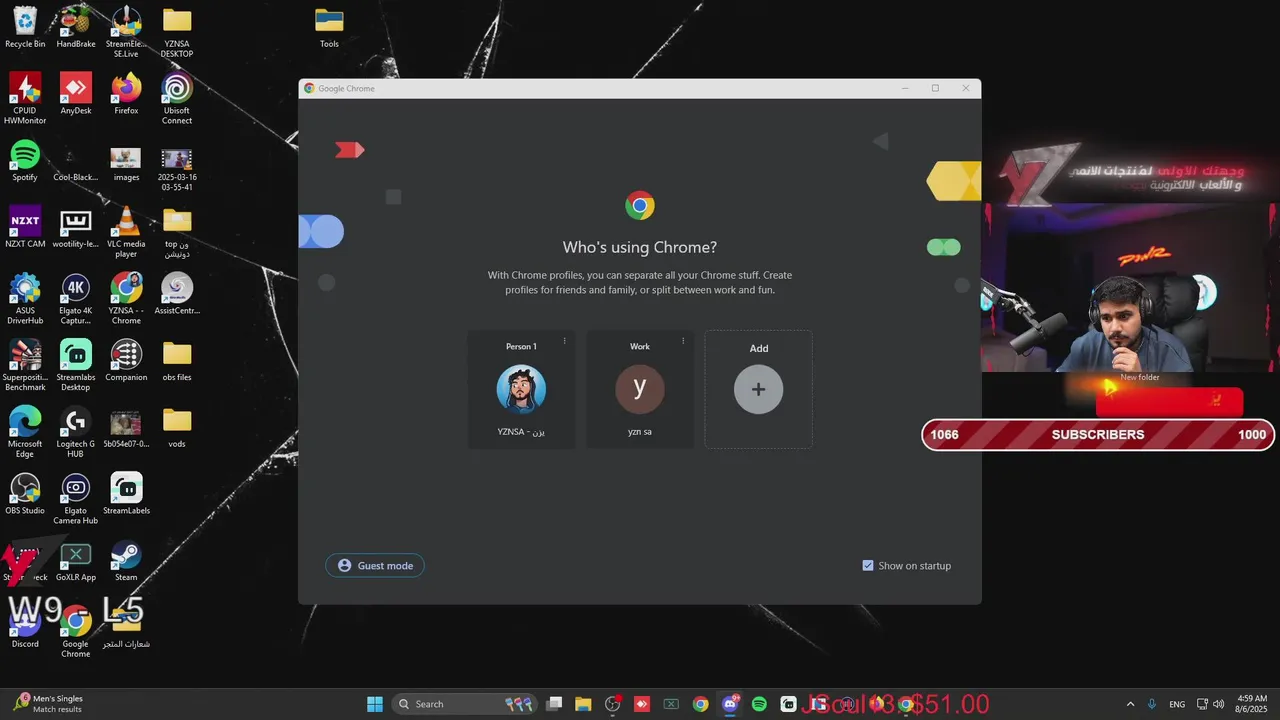Open Task View on taskbar
Screen dimensions: 1280x720
[x=554, y=704]
